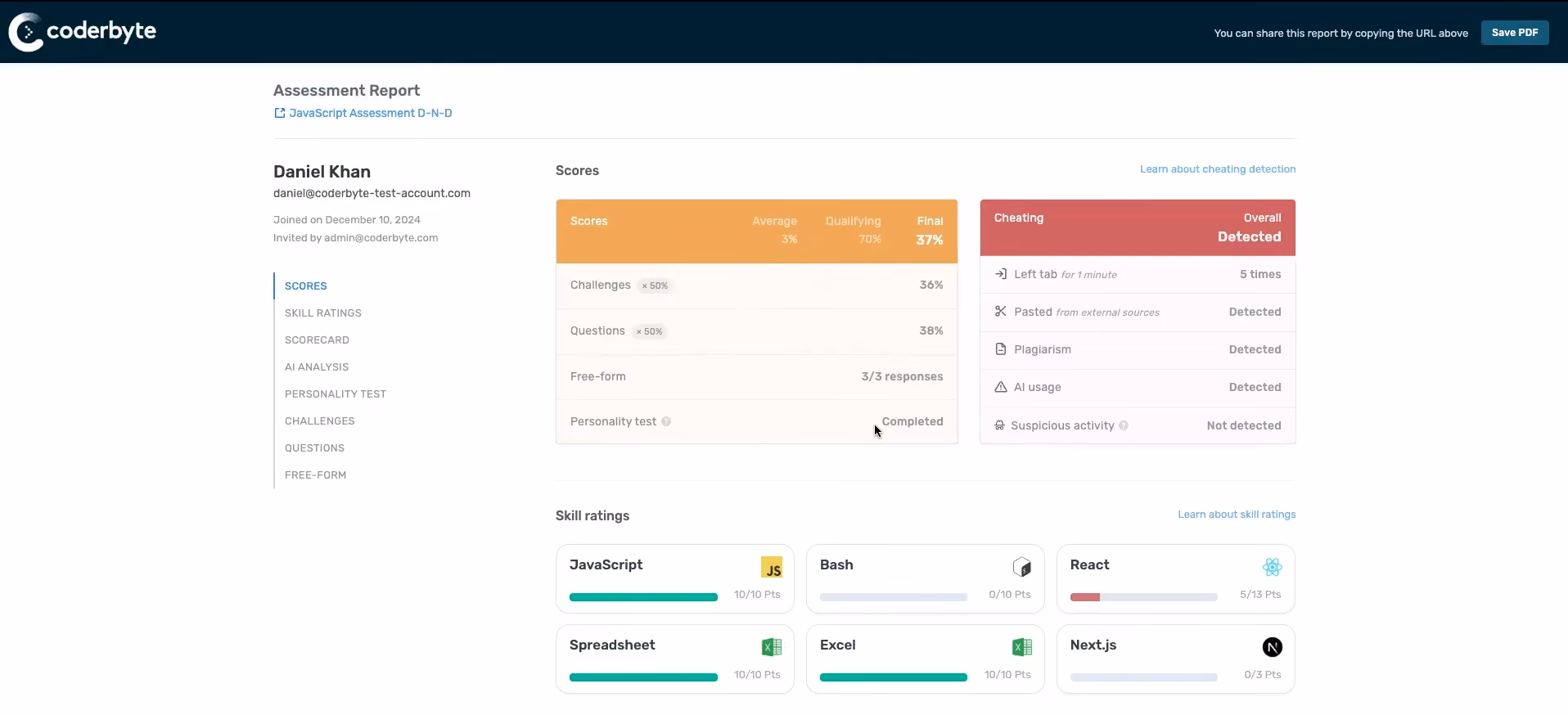This screenshot has width=1568, height=715.
Task: Open Learn about cheating detection link
Action: 1218,169
